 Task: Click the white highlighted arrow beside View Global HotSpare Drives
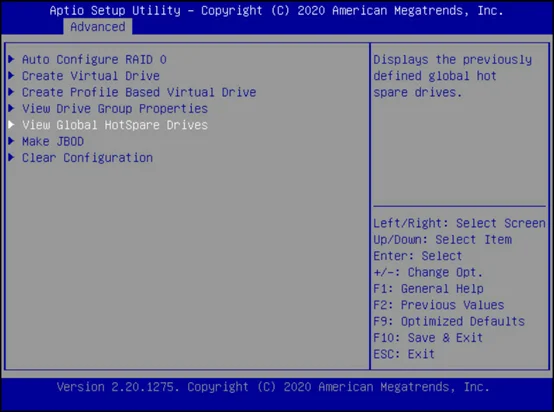click(x=12, y=124)
